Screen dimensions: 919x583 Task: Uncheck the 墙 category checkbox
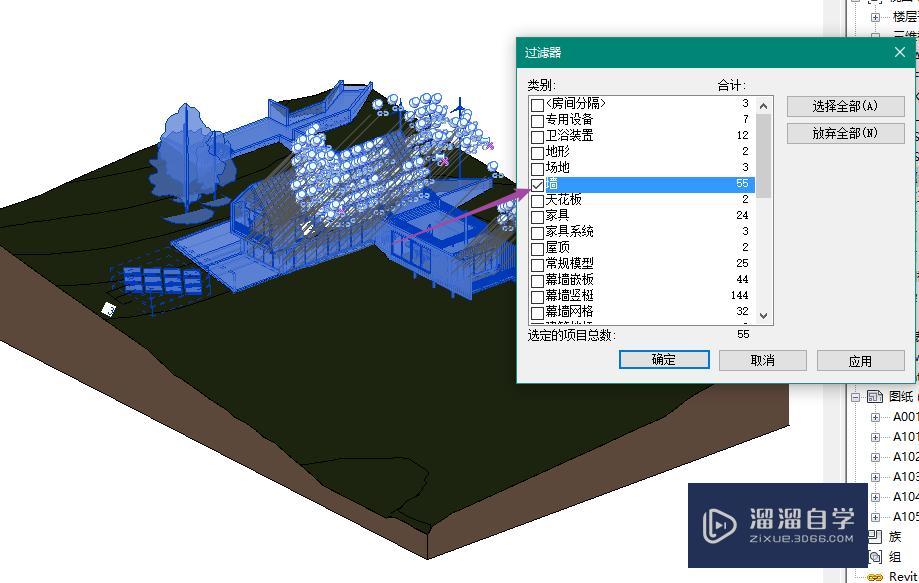537,185
